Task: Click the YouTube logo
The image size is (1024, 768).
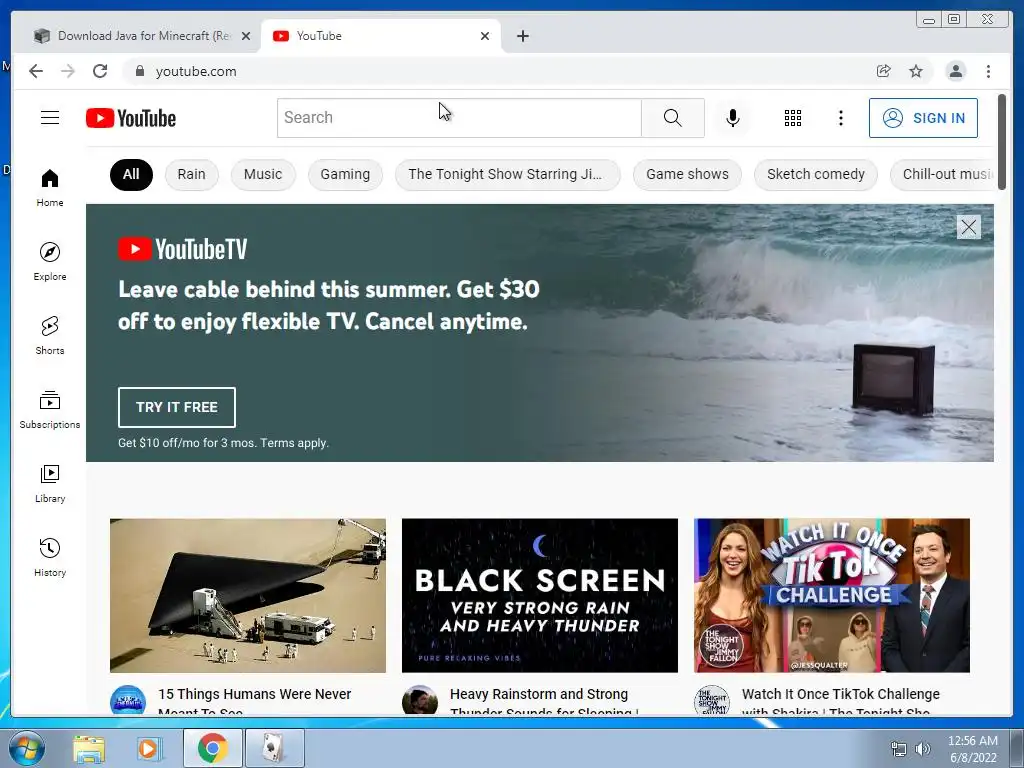Action: 131,118
